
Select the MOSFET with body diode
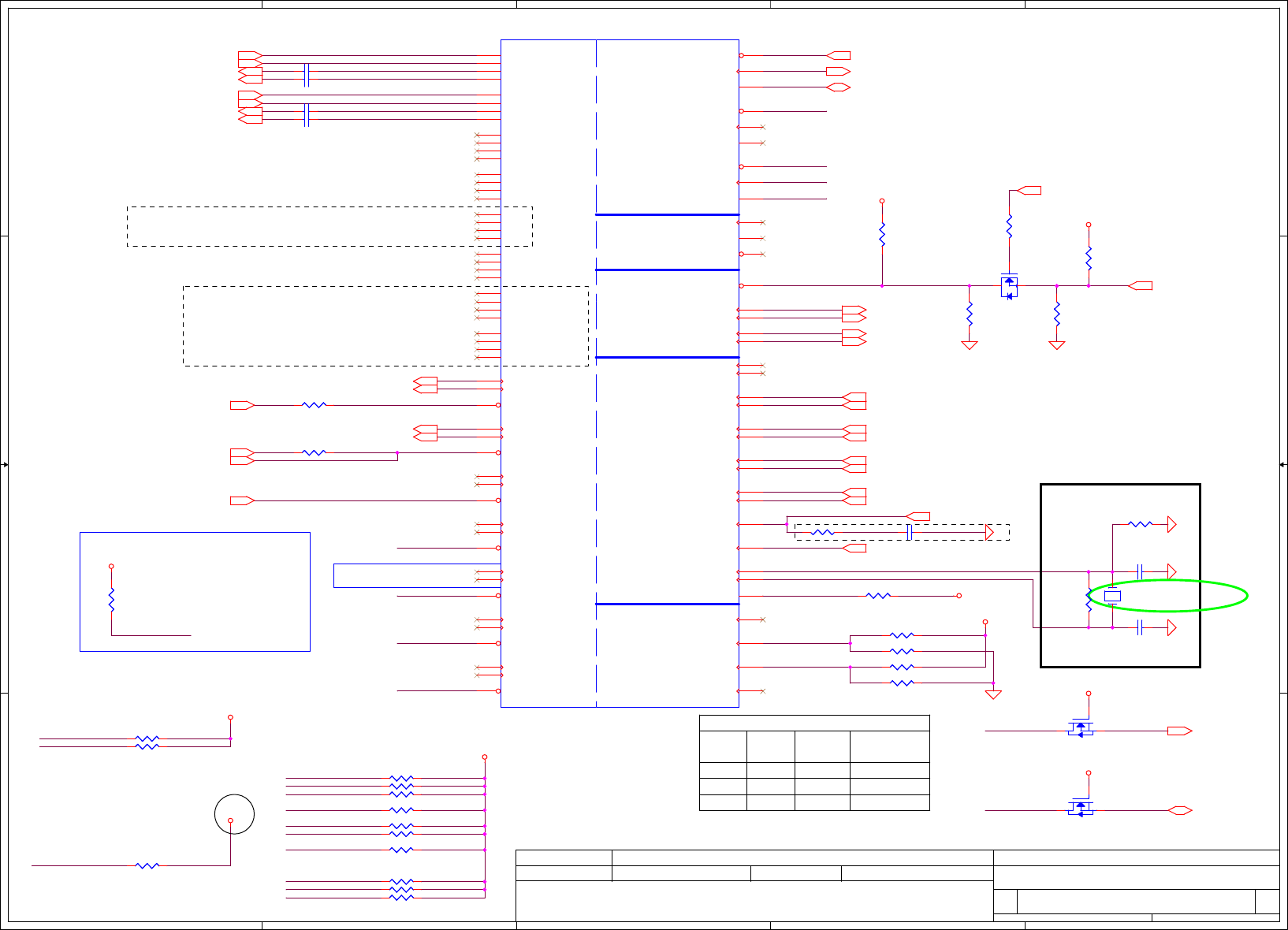pyautogui.click(x=1009, y=286)
